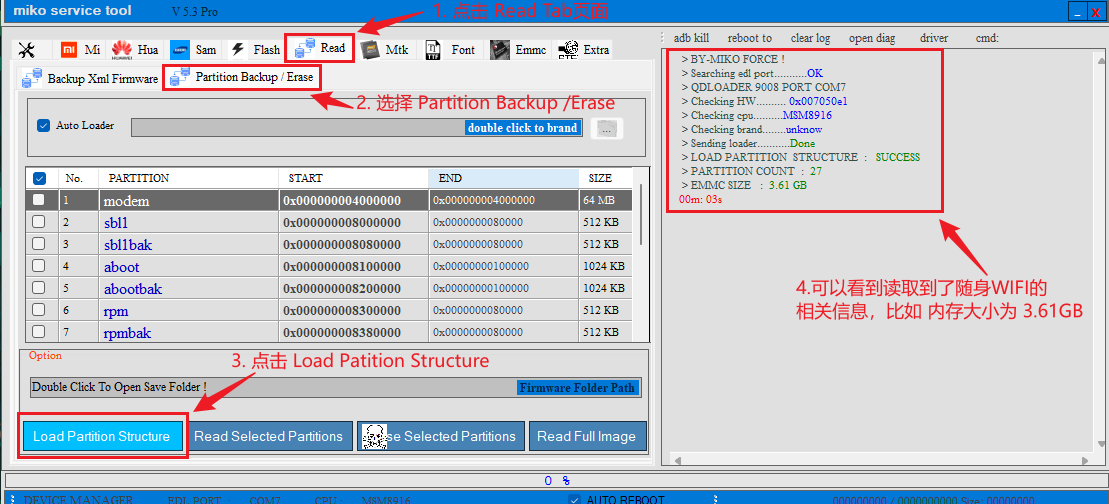Open the Extra tab
Viewport: 1109px width, 504px height.
(583, 50)
